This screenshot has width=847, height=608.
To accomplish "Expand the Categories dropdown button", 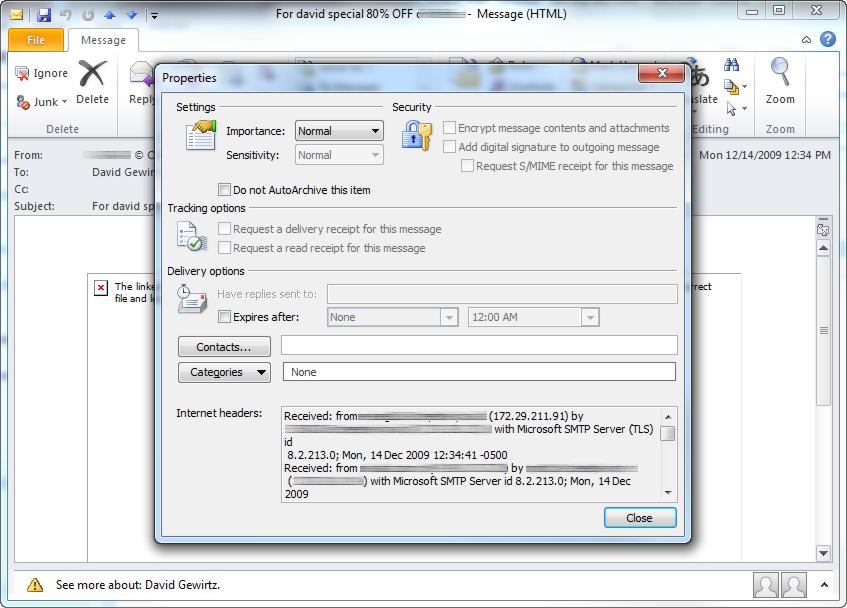I will pos(224,372).
